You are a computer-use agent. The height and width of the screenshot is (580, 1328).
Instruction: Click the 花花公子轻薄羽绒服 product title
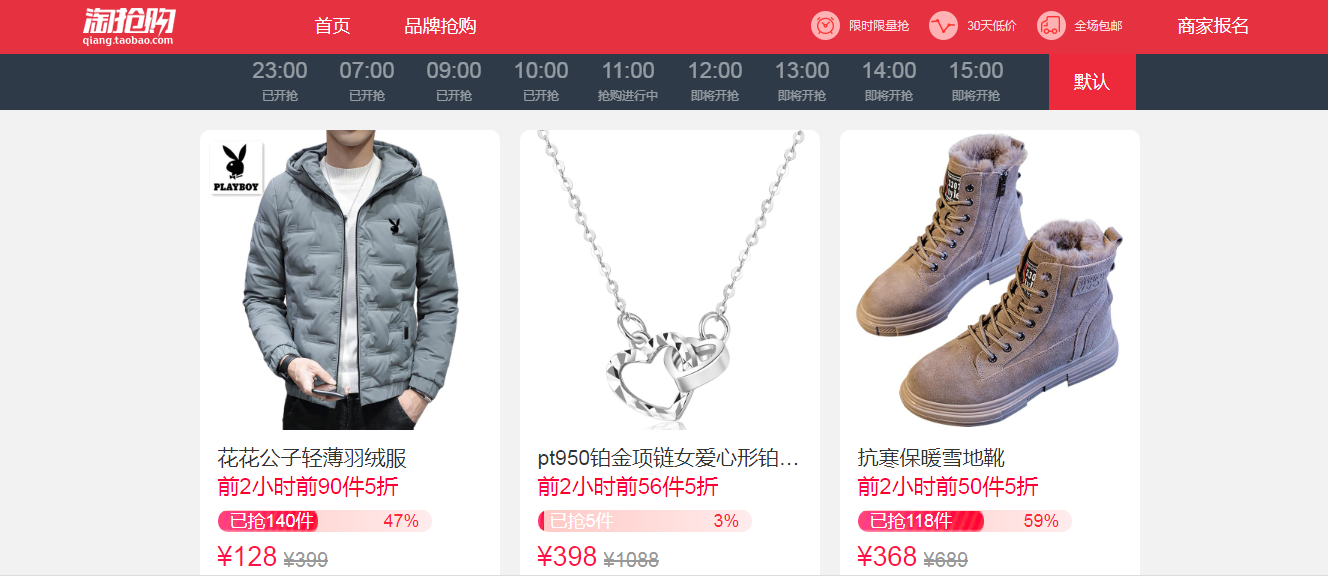pyautogui.click(x=312, y=459)
